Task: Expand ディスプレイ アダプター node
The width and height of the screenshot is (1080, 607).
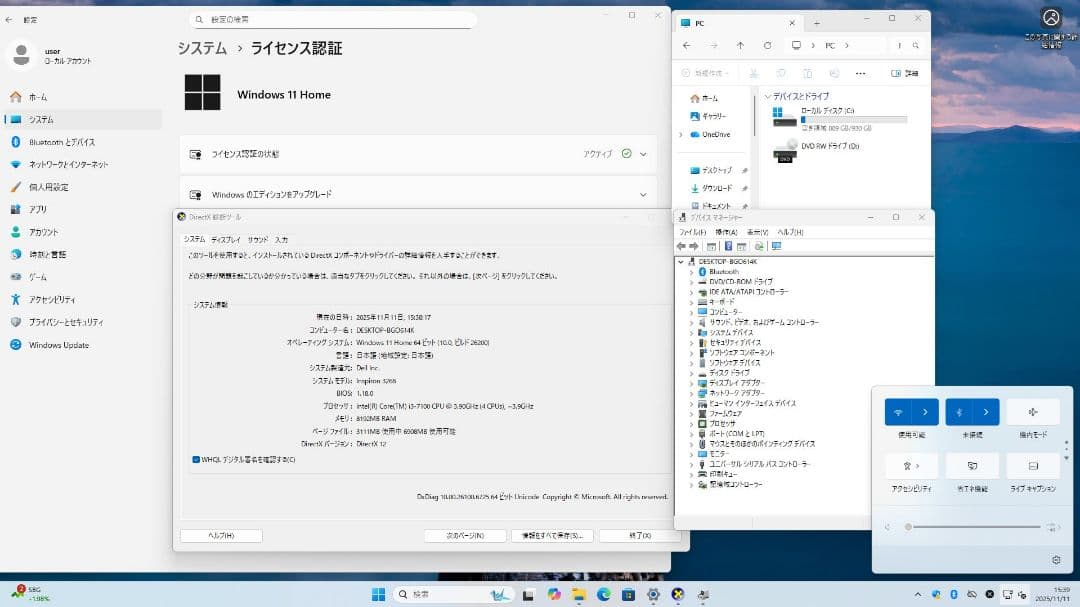Action: click(692, 382)
